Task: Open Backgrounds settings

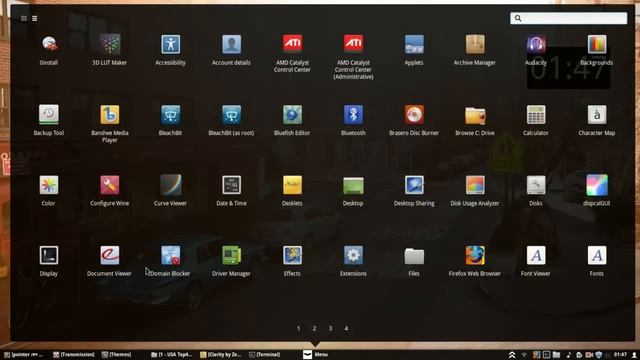Action: point(596,50)
